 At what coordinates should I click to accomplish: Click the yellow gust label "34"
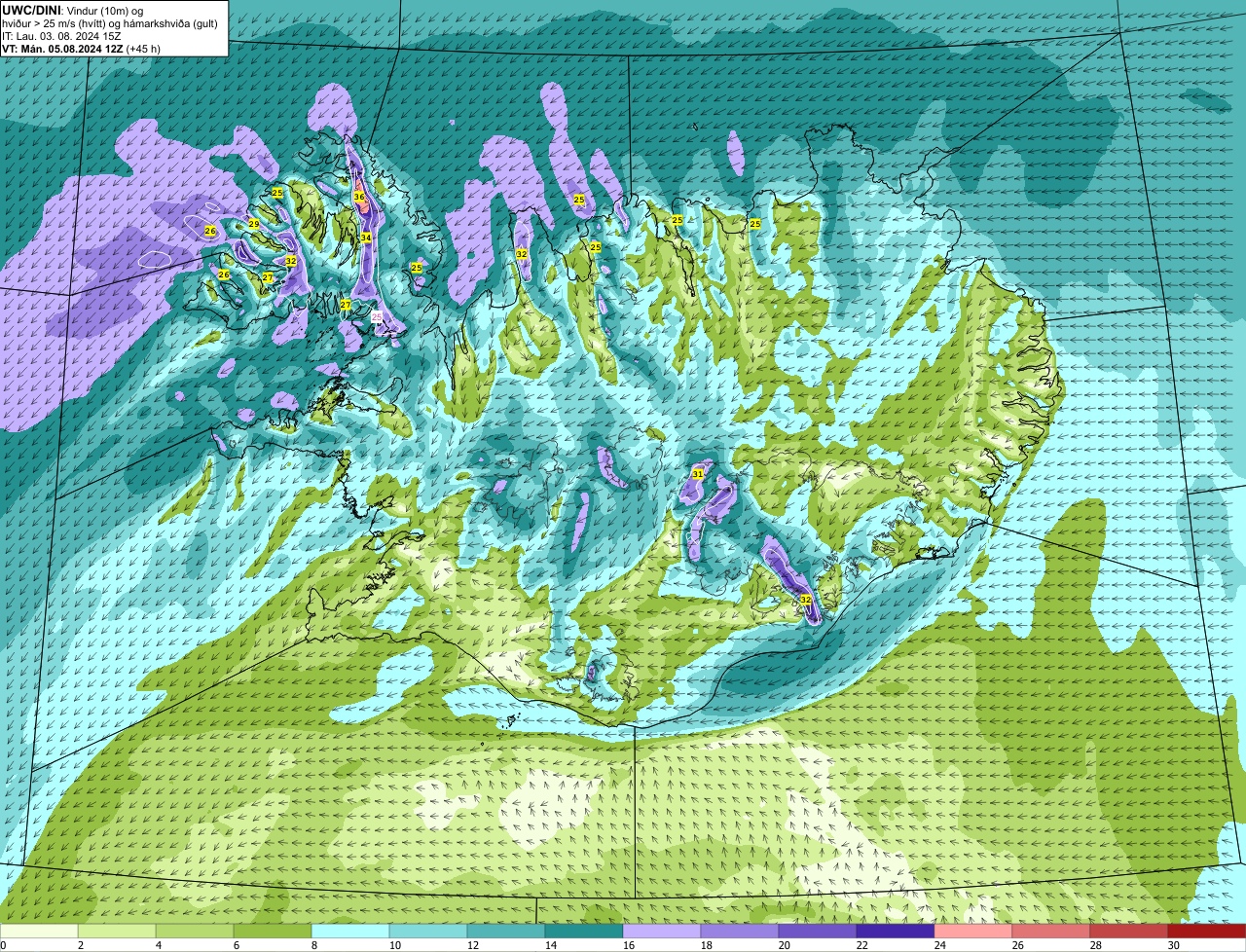[x=366, y=238]
